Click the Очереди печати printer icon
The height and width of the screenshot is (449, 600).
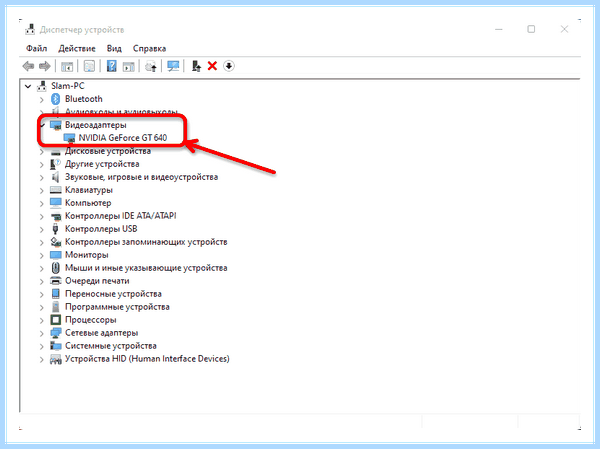click(56, 281)
